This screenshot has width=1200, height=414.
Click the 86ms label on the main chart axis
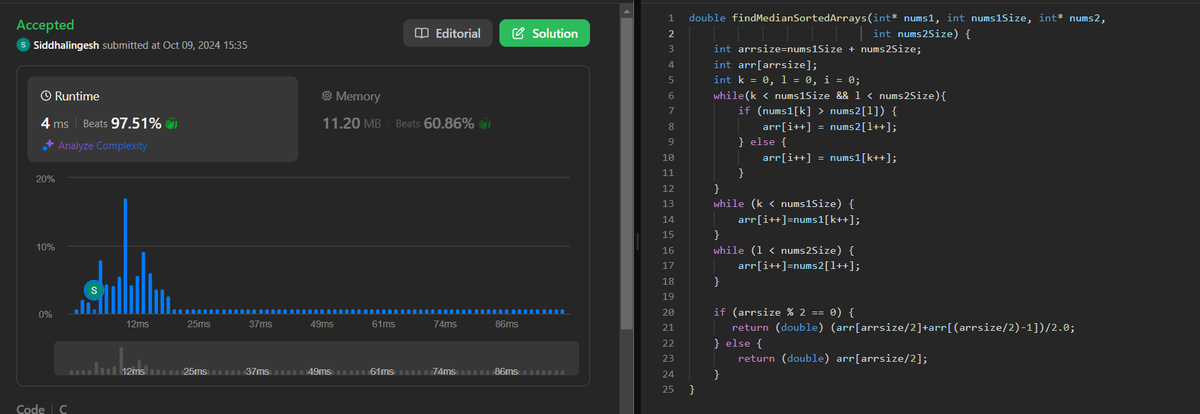(x=506, y=326)
